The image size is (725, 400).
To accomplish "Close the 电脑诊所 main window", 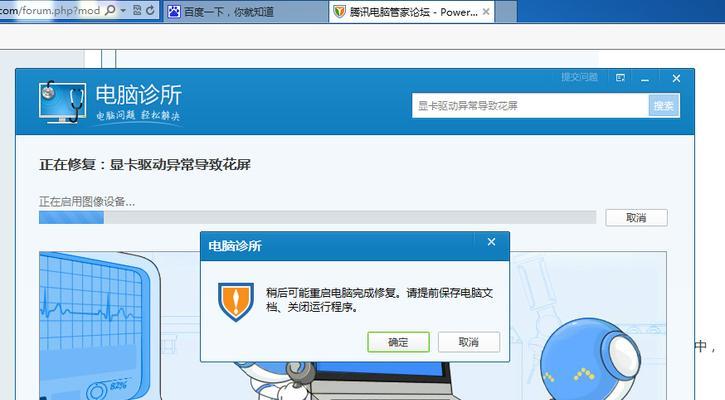I will pos(676,79).
